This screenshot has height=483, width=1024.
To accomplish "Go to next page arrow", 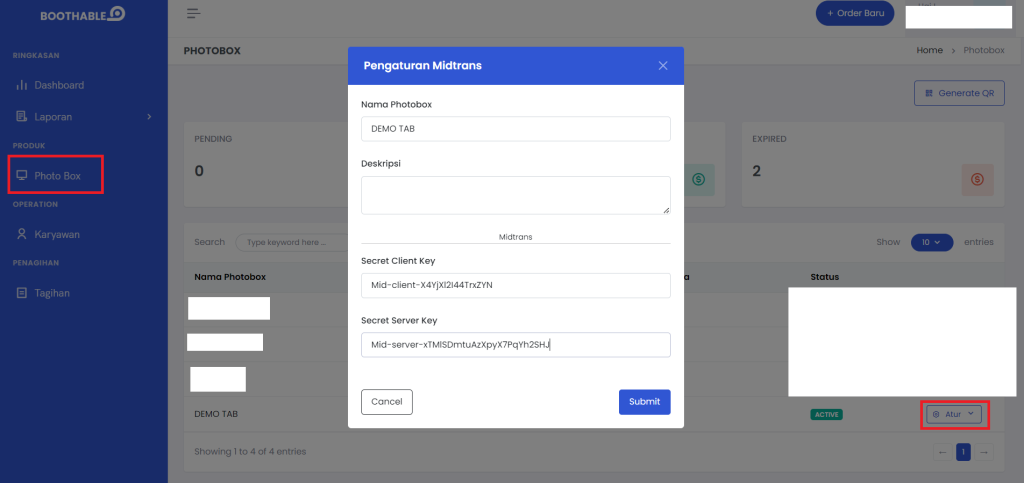I will 985,452.
